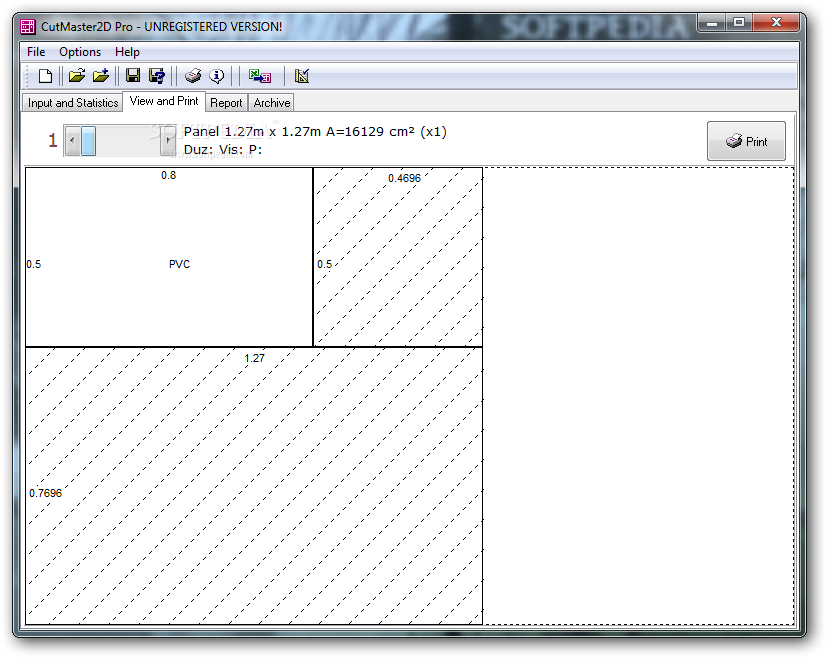The image size is (827, 658).
Task: Click the Panel 1.27m x 1.27m description text
Action: [315, 131]
